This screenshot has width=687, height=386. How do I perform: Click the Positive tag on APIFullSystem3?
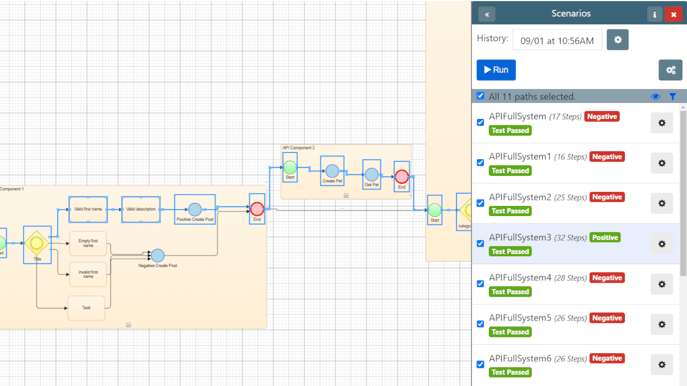pos(605,237)
